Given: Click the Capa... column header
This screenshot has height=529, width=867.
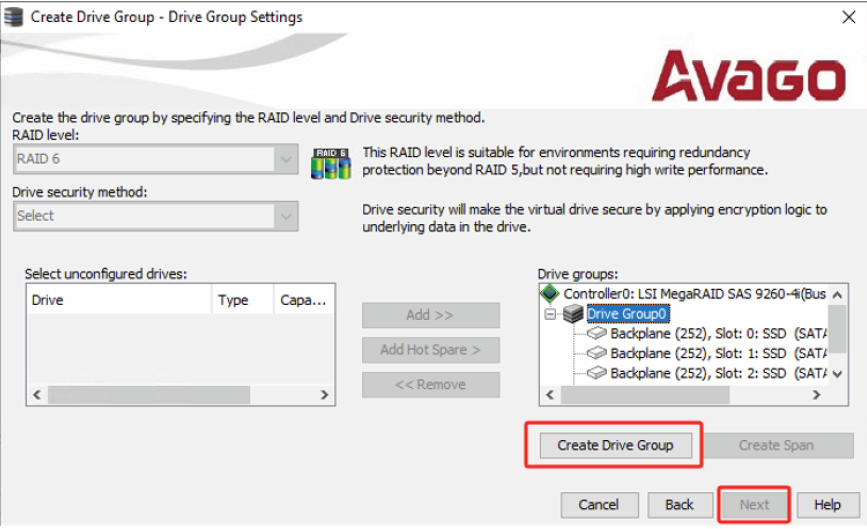Looking at the screenshot, I should point(304,300).
